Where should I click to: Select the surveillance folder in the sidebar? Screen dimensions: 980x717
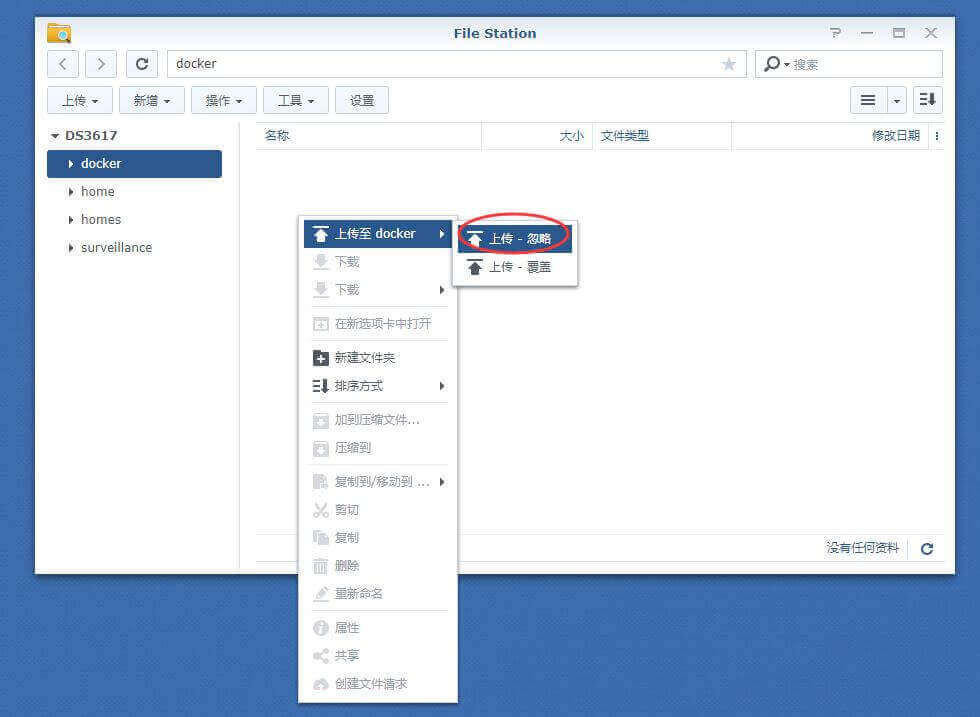coord(115,247)
